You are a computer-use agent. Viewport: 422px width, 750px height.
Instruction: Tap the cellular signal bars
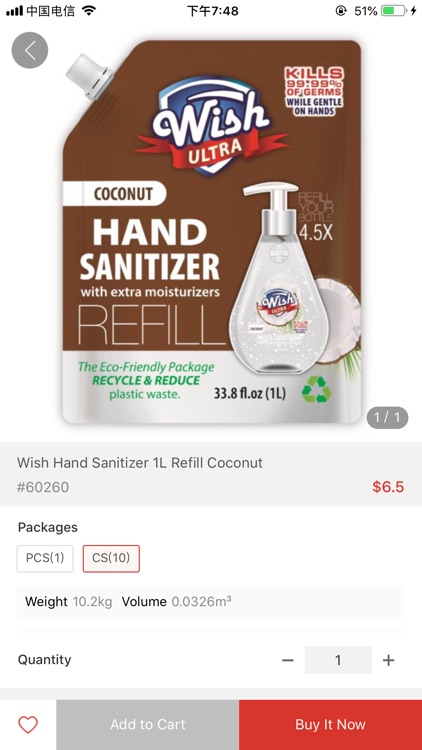tap(14, 11)
